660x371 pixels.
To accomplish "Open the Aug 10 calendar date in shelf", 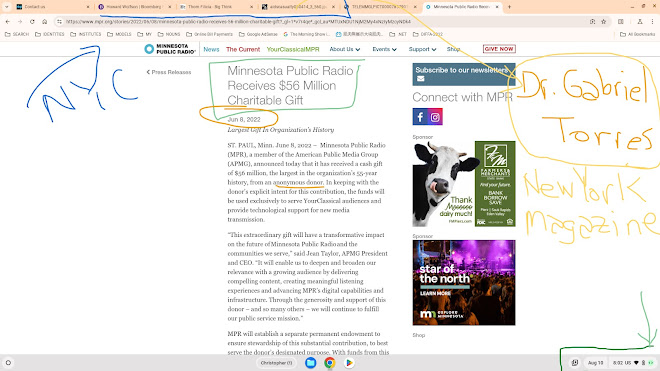I will 595,363.
